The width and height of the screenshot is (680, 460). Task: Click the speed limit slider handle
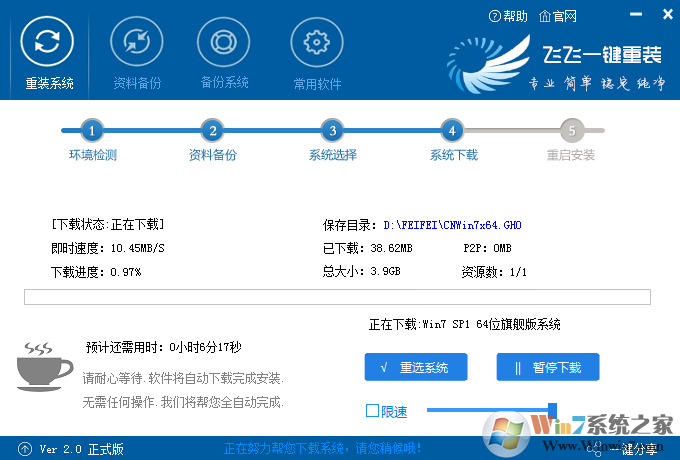pos(552,409)
